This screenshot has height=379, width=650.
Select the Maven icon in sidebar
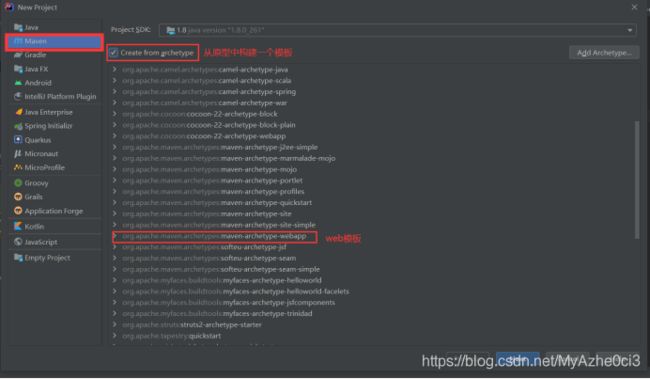tap(18, 41)
